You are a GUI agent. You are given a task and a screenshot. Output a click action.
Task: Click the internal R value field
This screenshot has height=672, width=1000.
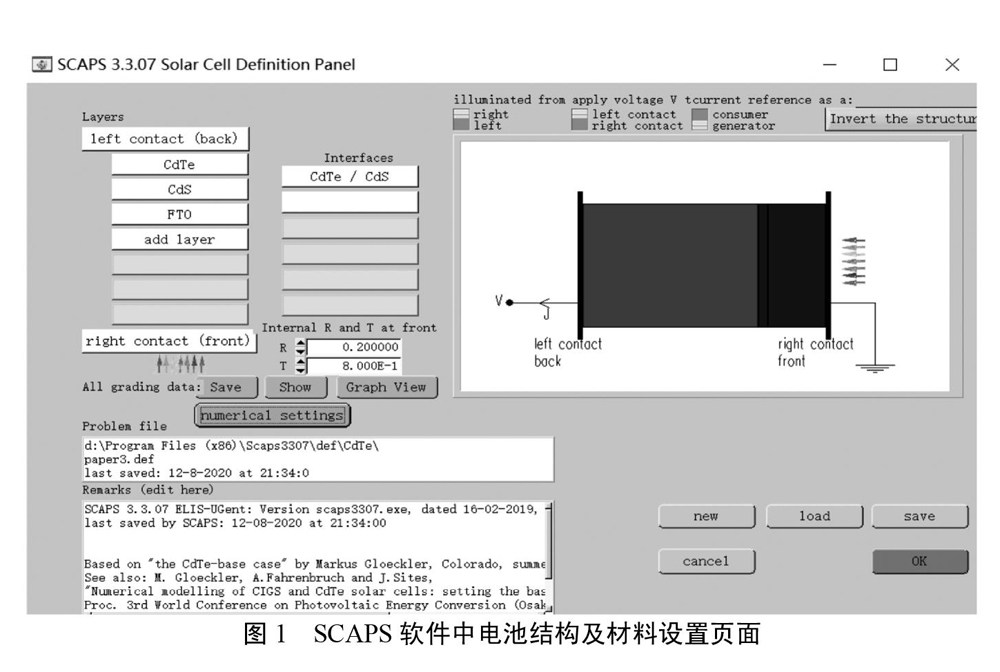pos(353,347)
